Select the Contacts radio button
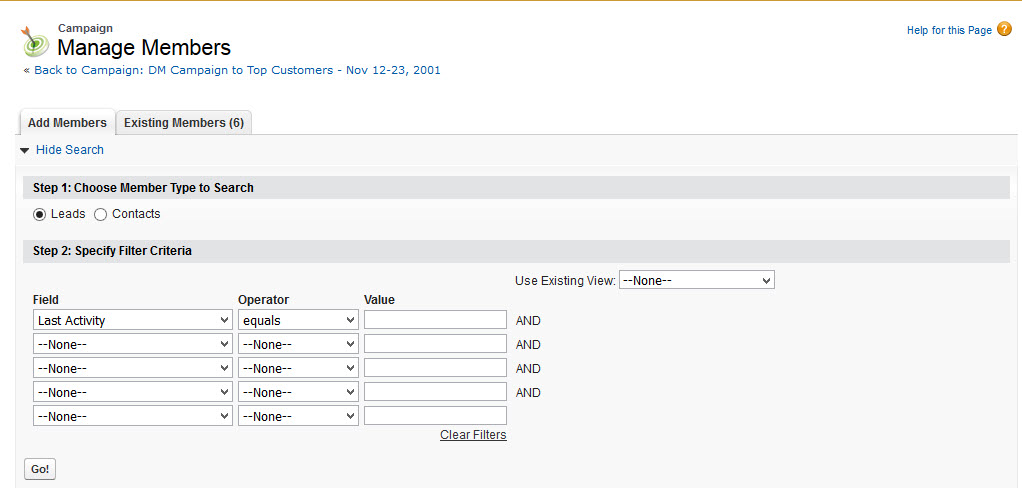The width and height of the screenshot is (1022, 488). tap(101, 214)
